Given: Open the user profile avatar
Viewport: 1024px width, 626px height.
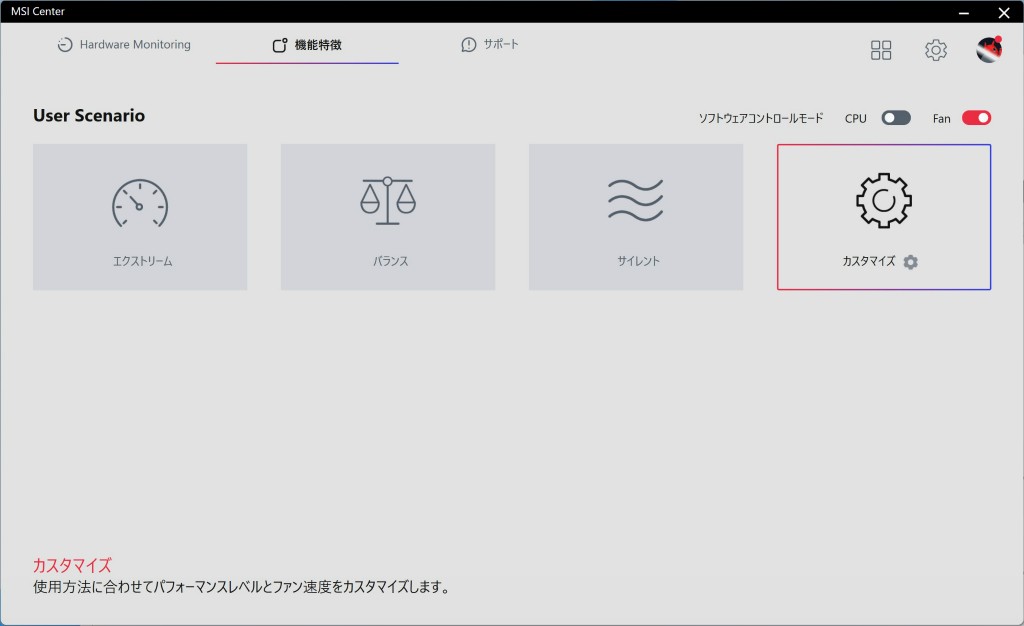Looking at the screenshot, I should pos(989,50).
